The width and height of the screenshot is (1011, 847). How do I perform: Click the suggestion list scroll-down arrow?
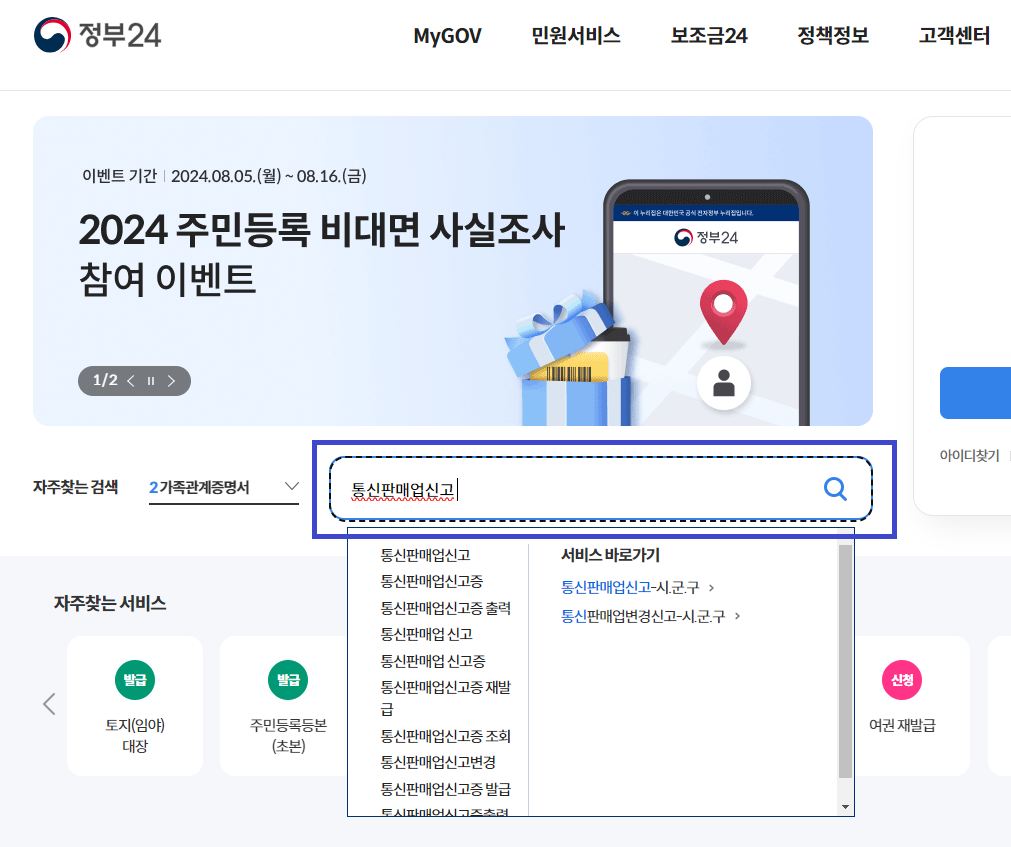(x=845, y=806)
